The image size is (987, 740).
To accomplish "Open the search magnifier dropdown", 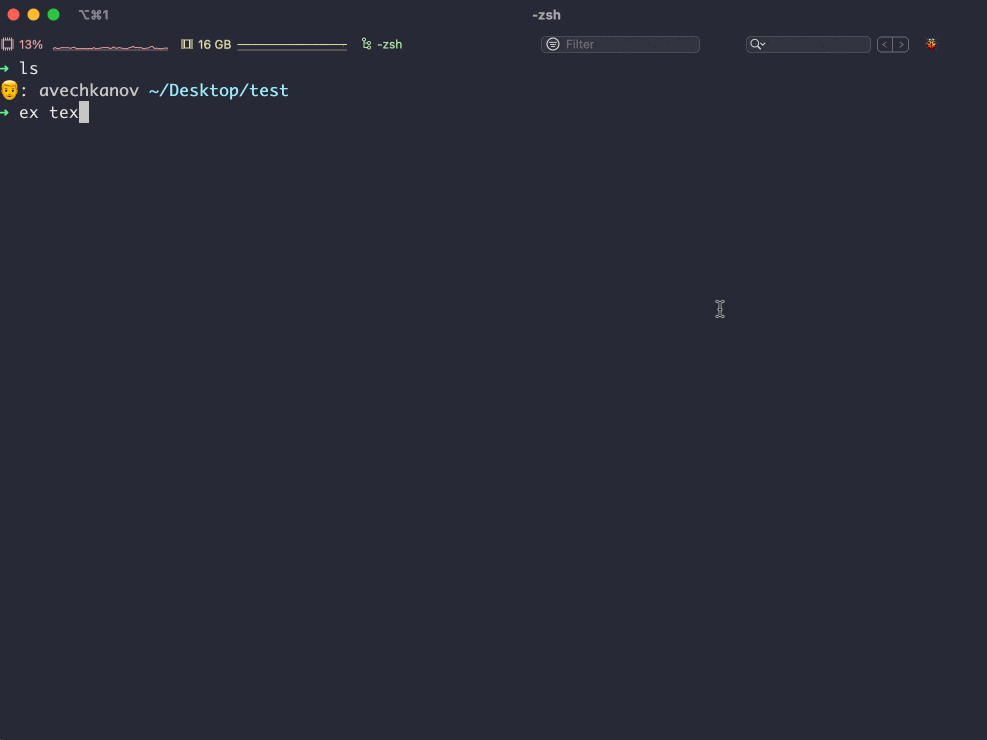I will click(x=757, y=44).
